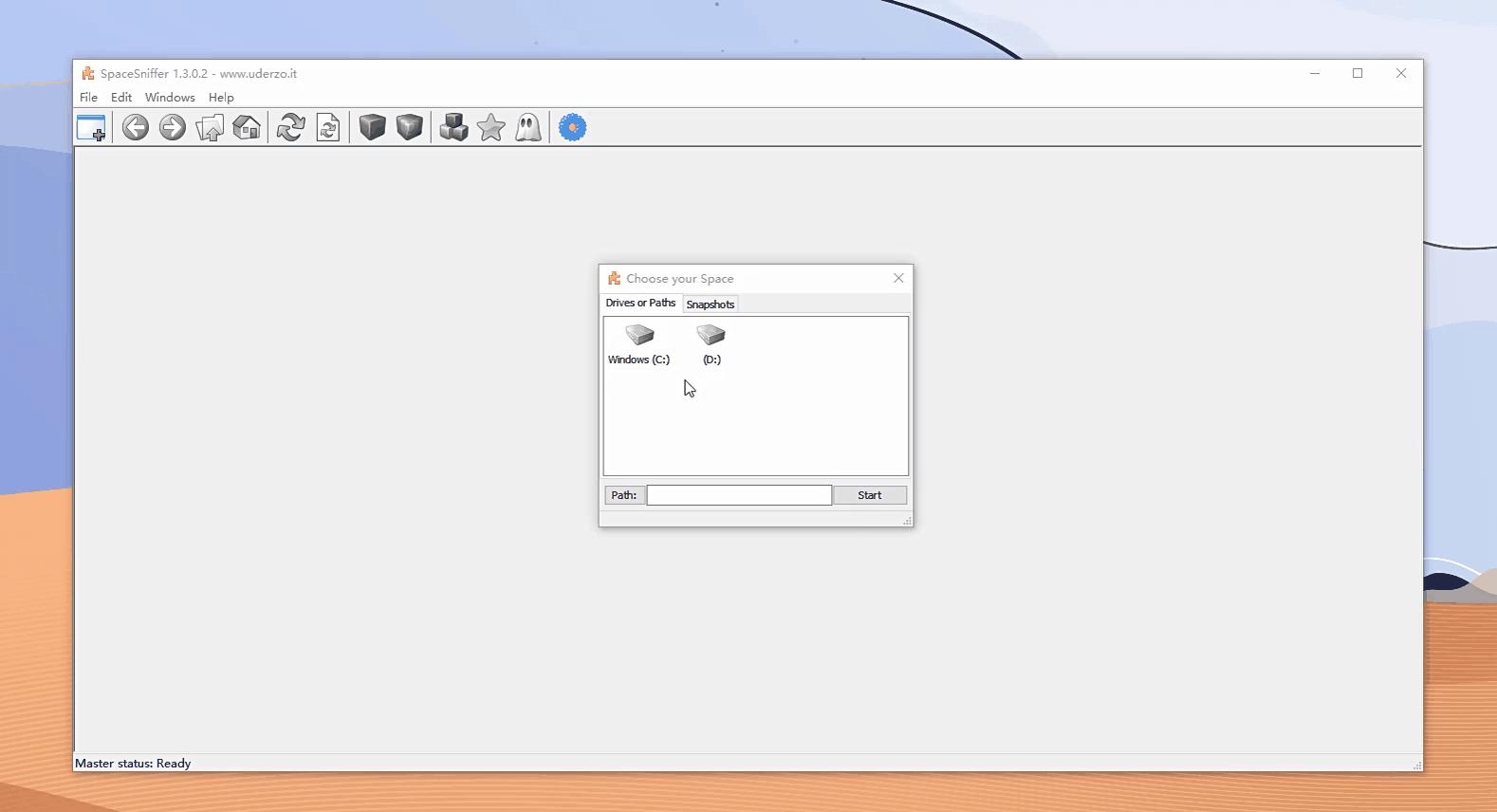Click the star toolbar icon
This screenshot has width=1497, height=812.
tap(491, 127)
